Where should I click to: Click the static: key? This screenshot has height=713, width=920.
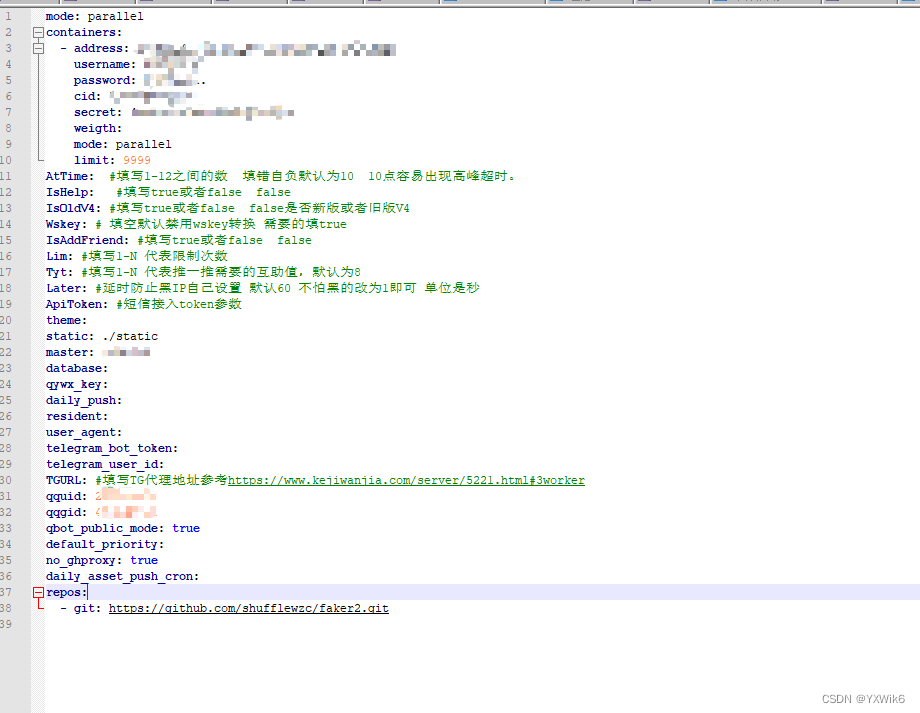coord(70,336)
